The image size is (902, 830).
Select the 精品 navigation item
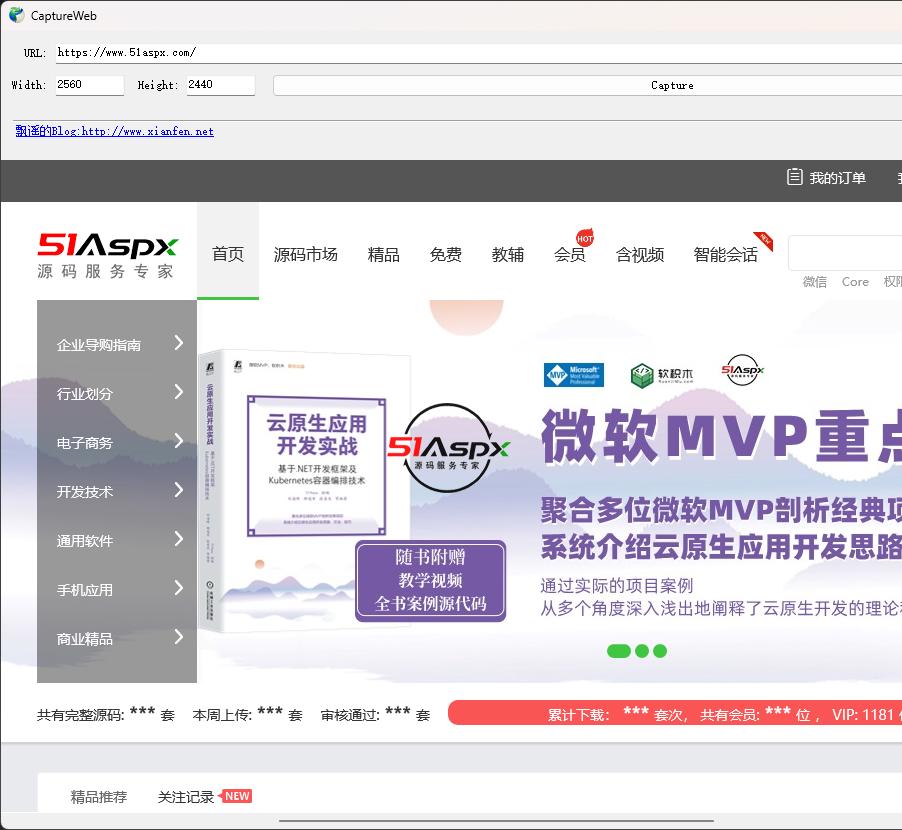[384, 254]
